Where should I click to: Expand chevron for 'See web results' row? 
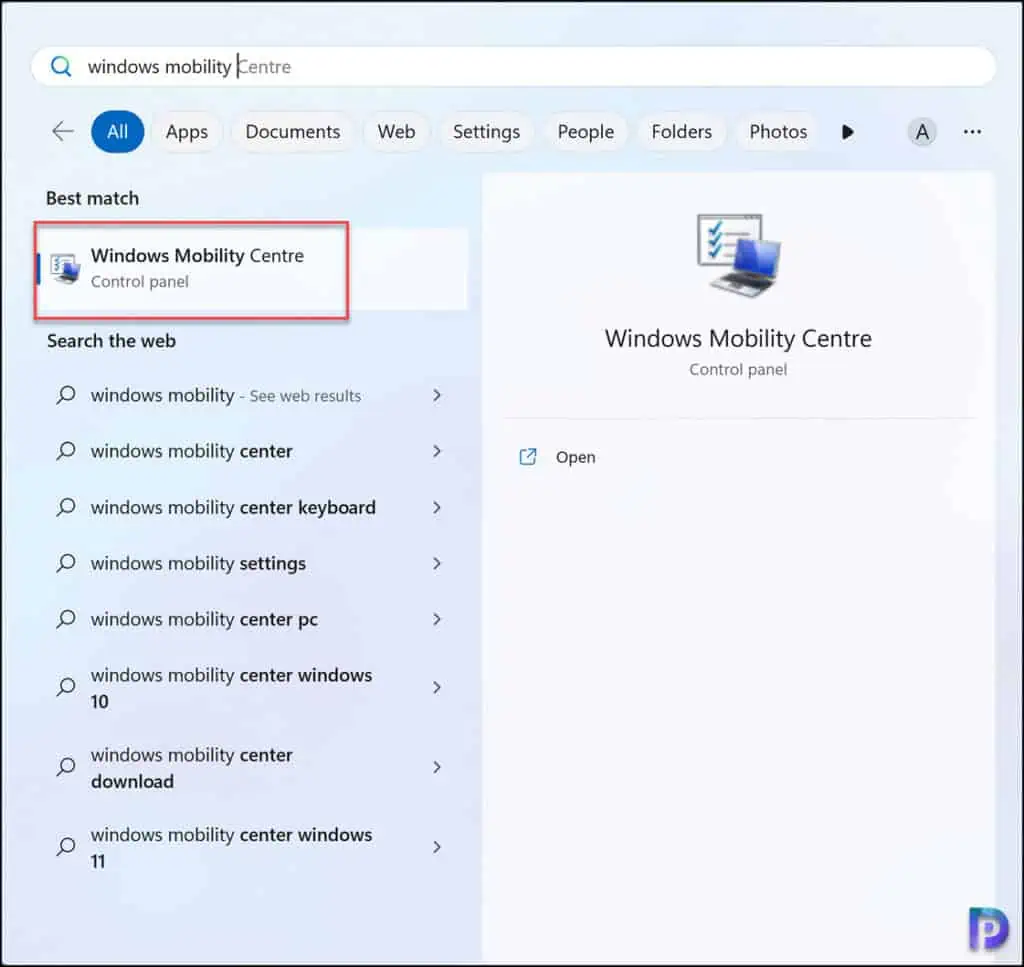click(x=437, y=395)
